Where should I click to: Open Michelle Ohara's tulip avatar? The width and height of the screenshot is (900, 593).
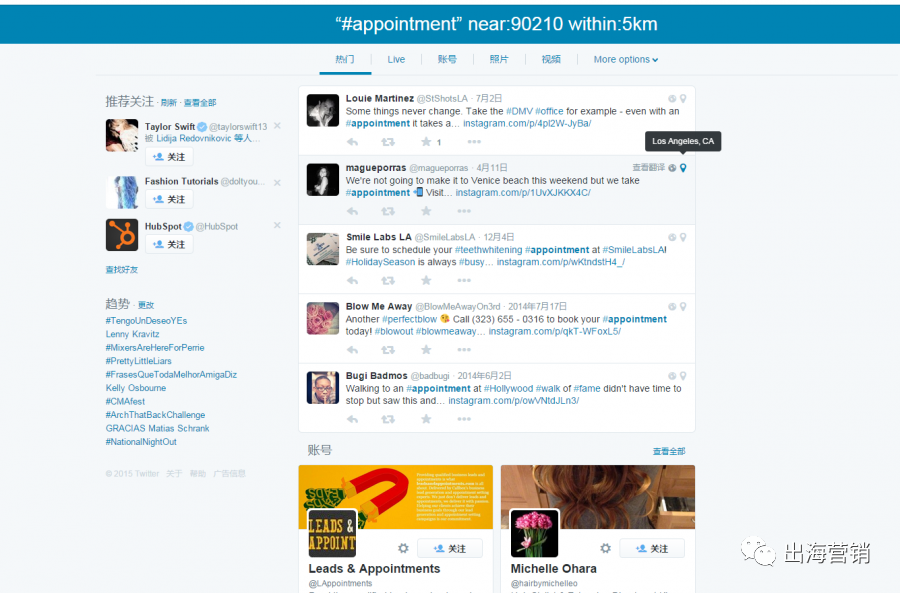coord(534,533)
